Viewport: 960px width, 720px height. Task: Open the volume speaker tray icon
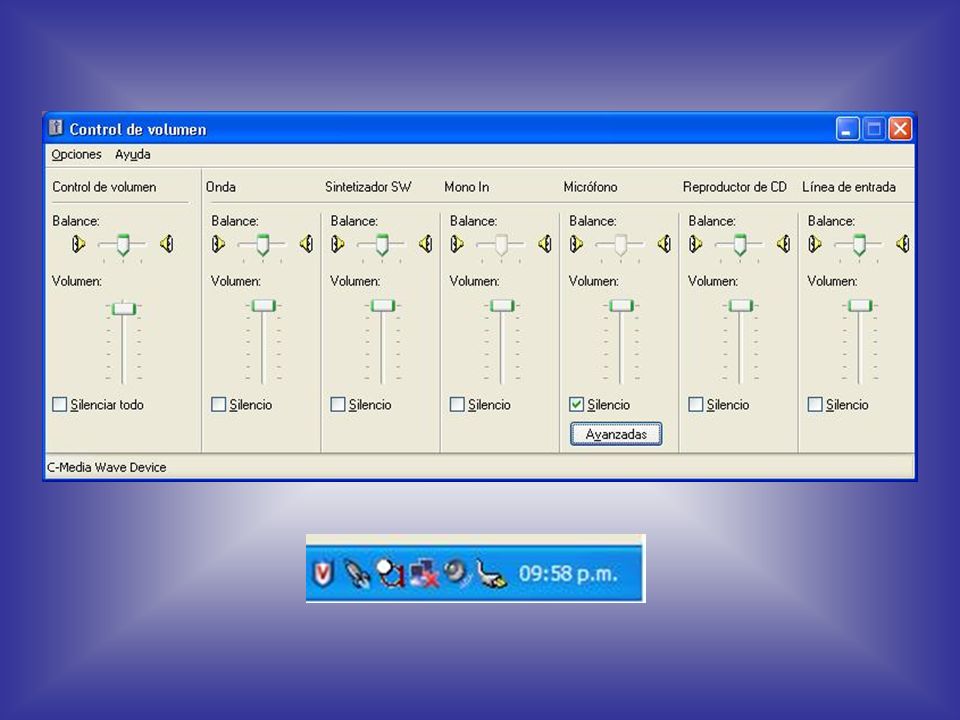point(456,572)
